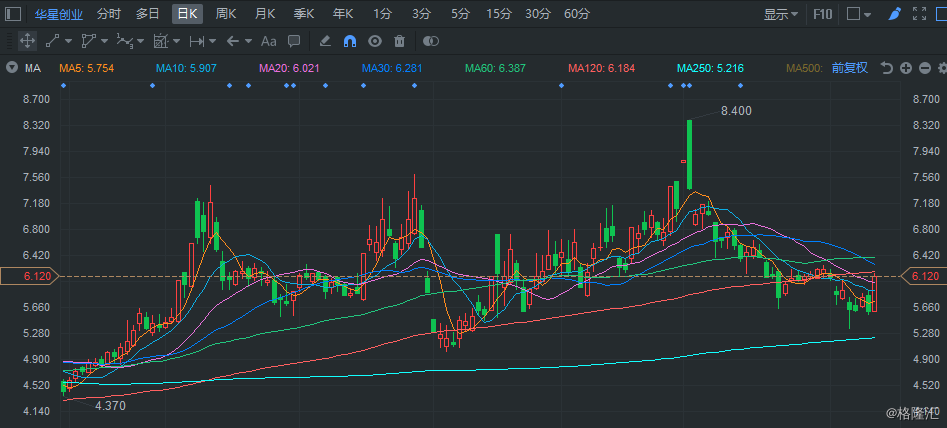Open the arrow tool dropdown arrow
The image size is (947, 428).
click(x=249, y=41)
